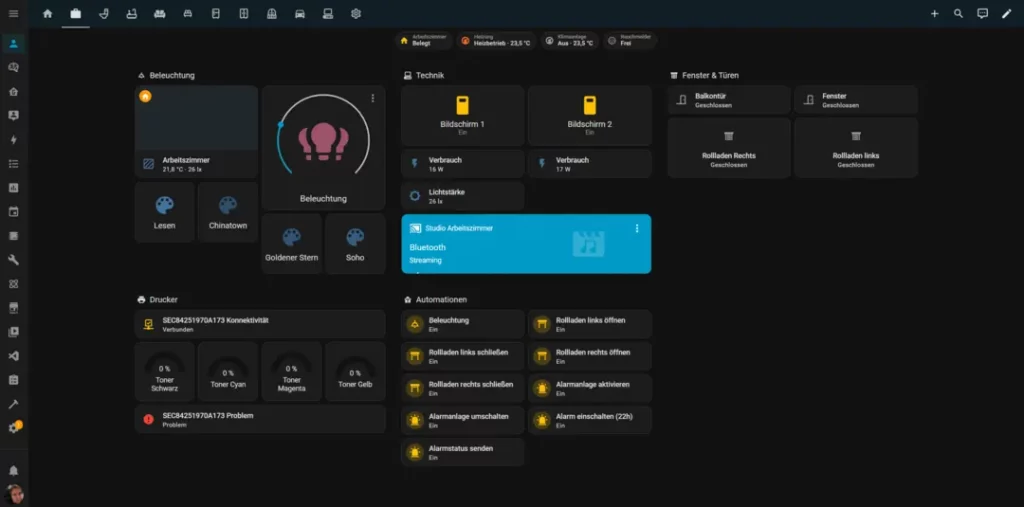This screenshot has width=1024, height=507.
Task: Activate the Soho light scene
Action: point(355,244)
